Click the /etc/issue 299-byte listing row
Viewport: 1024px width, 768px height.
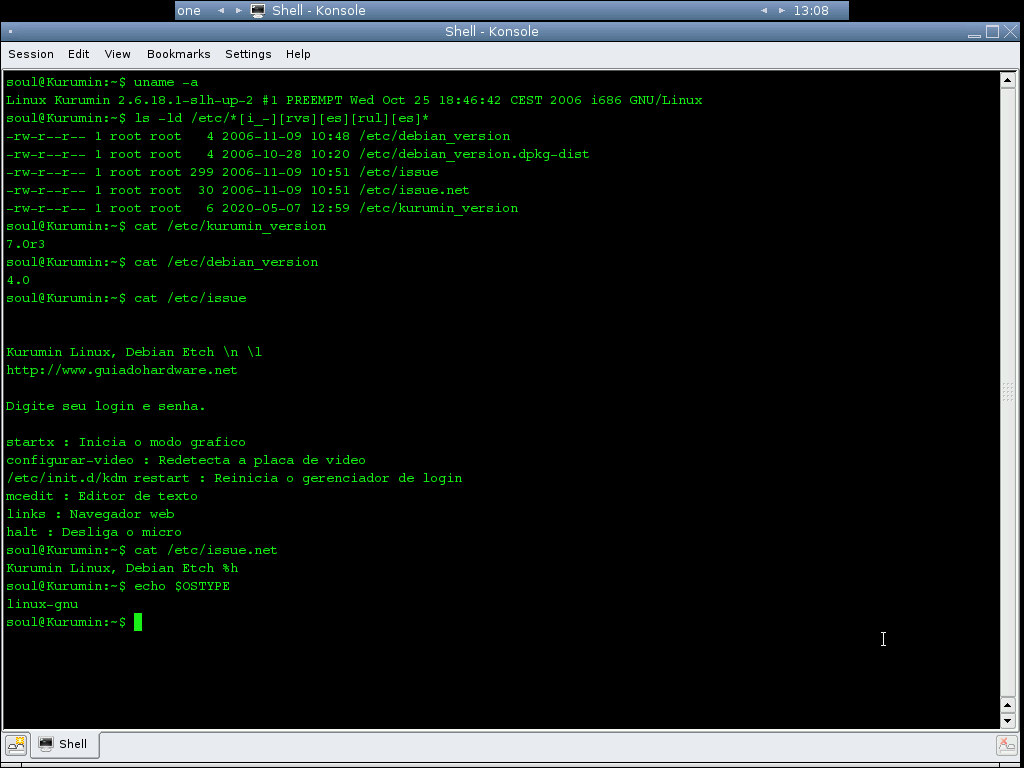click(222, 172)
